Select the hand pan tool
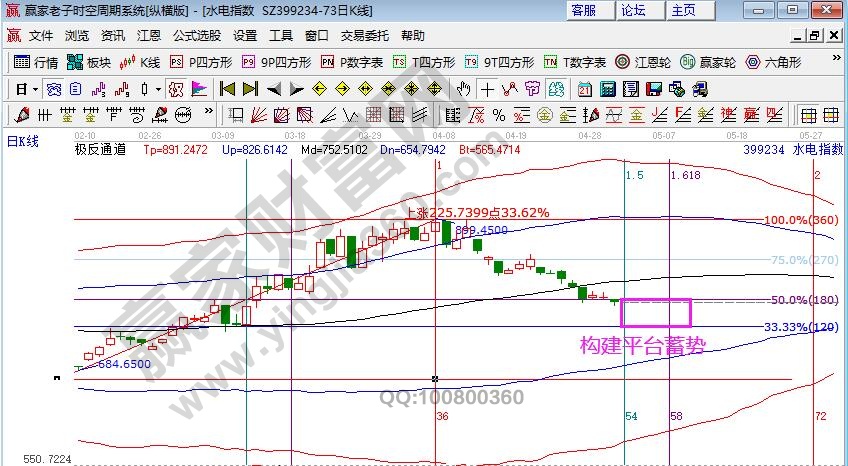Image resolution: width=848 pixels, height=466 pixels. [x=463, y=88]
